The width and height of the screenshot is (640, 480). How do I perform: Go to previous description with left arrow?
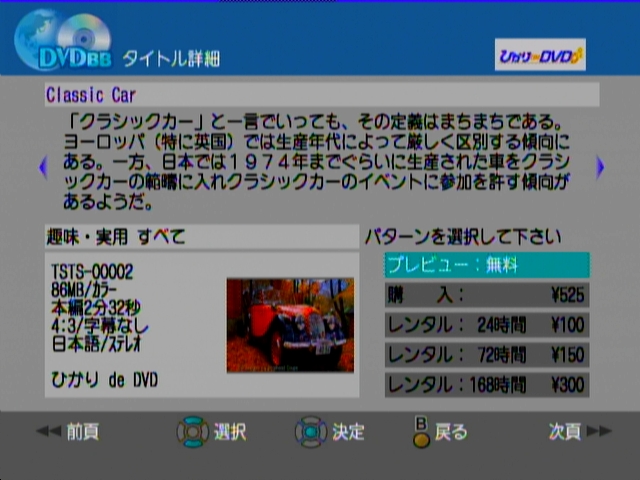point(43,167)
